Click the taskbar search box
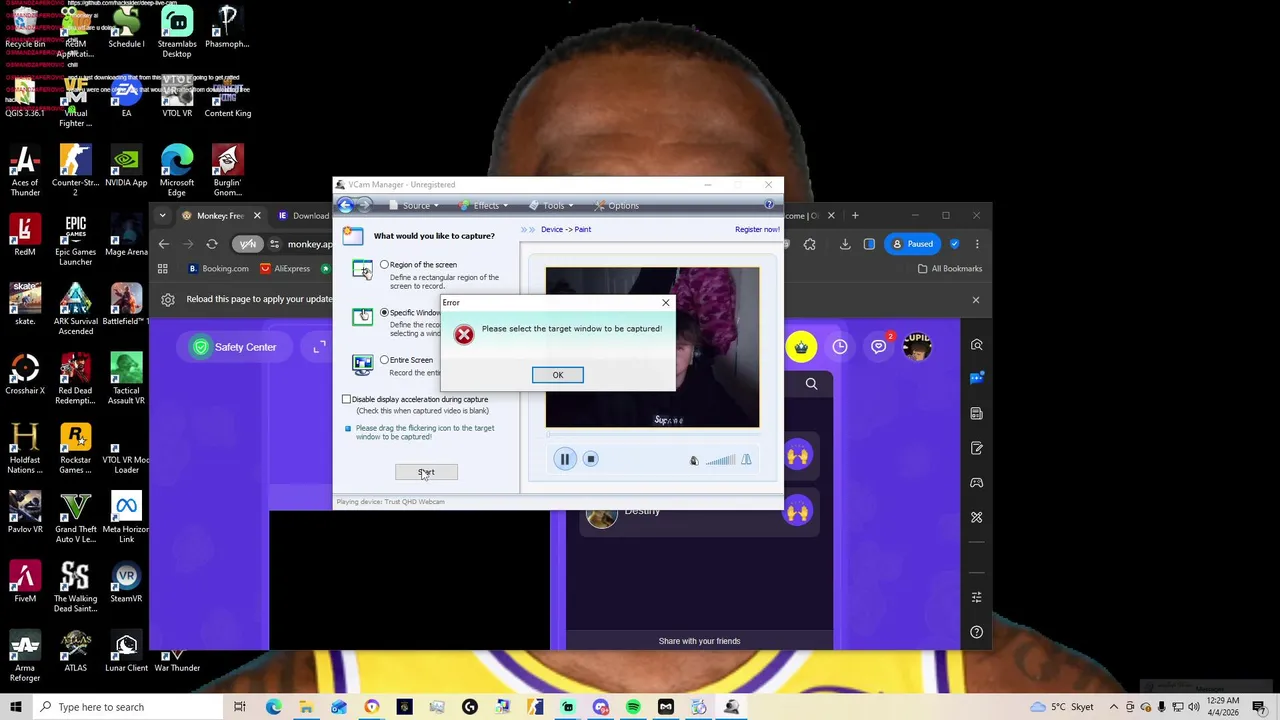1280x720 pixels. 127,707
